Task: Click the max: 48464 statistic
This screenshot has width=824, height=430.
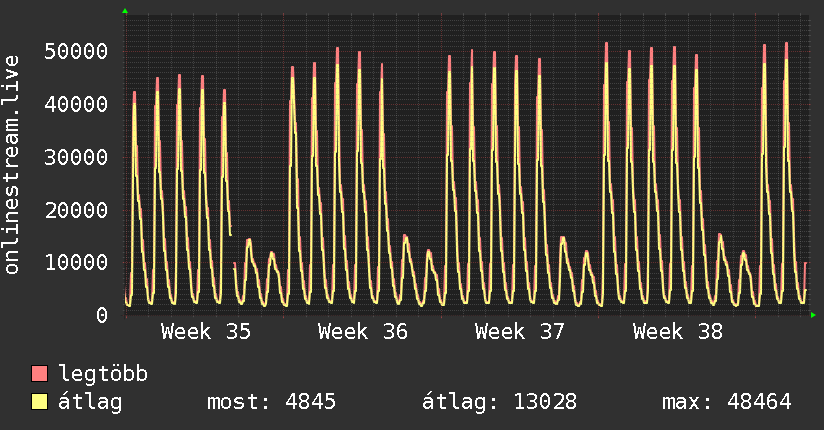Action: point(727,402)
